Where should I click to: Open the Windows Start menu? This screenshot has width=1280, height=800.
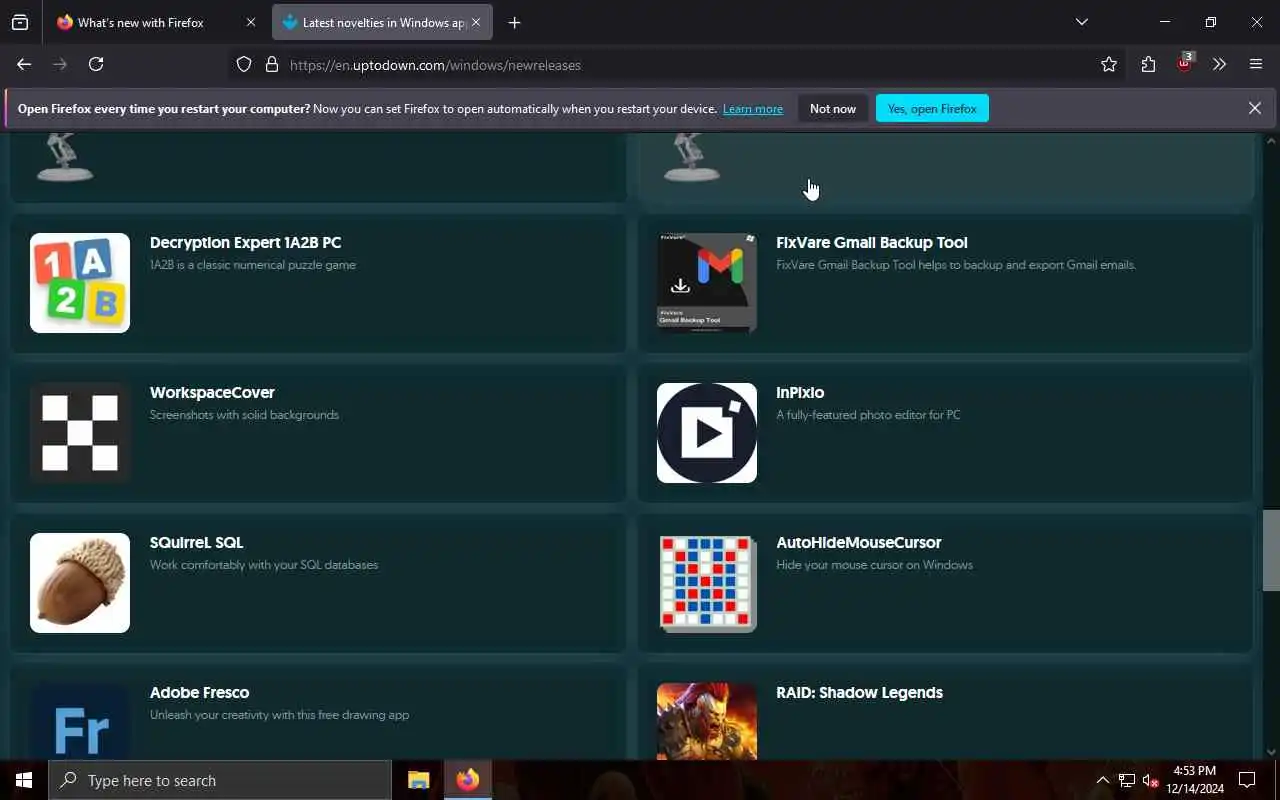[24, 780]
